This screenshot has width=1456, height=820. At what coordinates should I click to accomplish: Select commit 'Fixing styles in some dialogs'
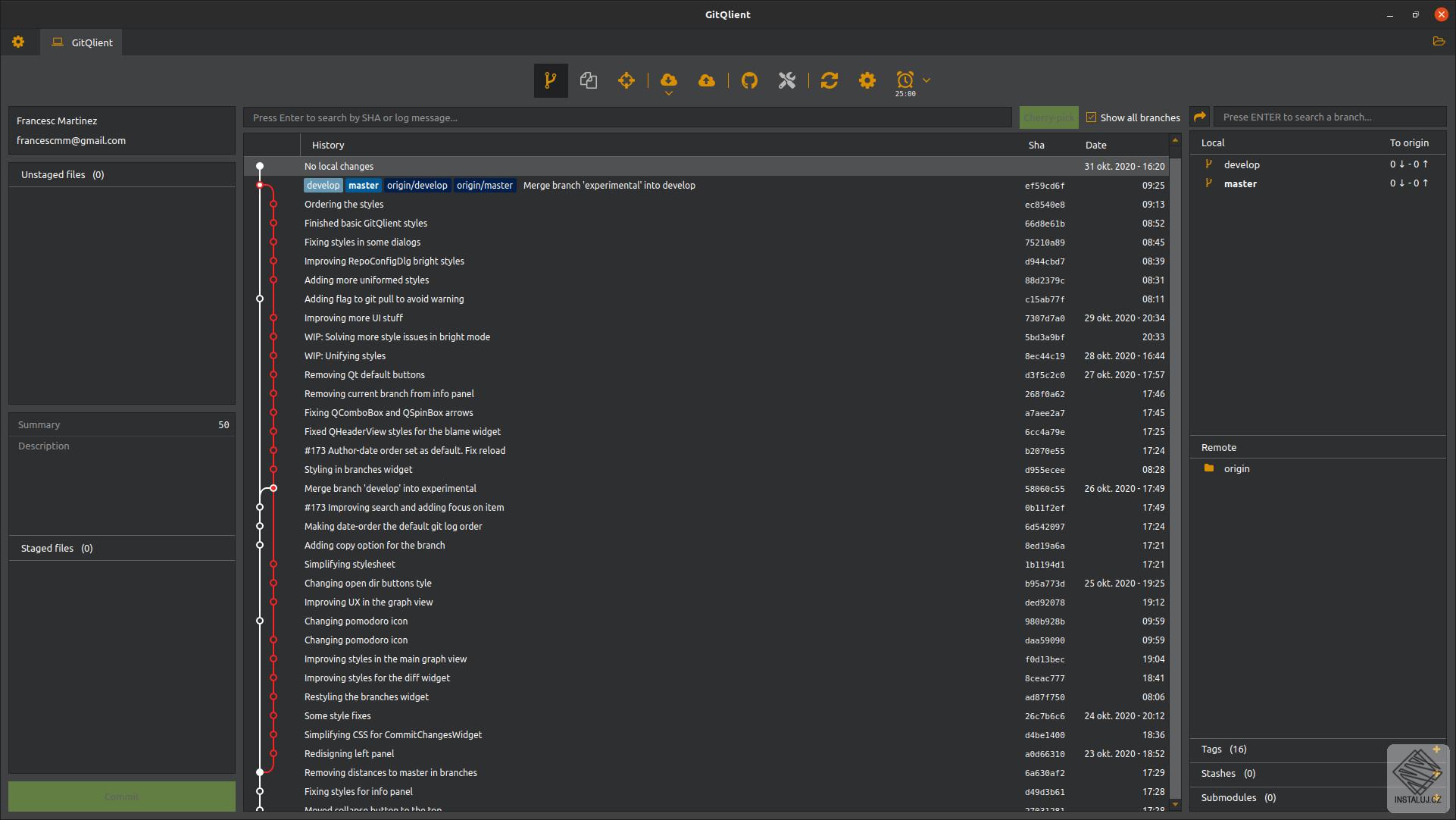pyautogui.click(x=706, y=242)
